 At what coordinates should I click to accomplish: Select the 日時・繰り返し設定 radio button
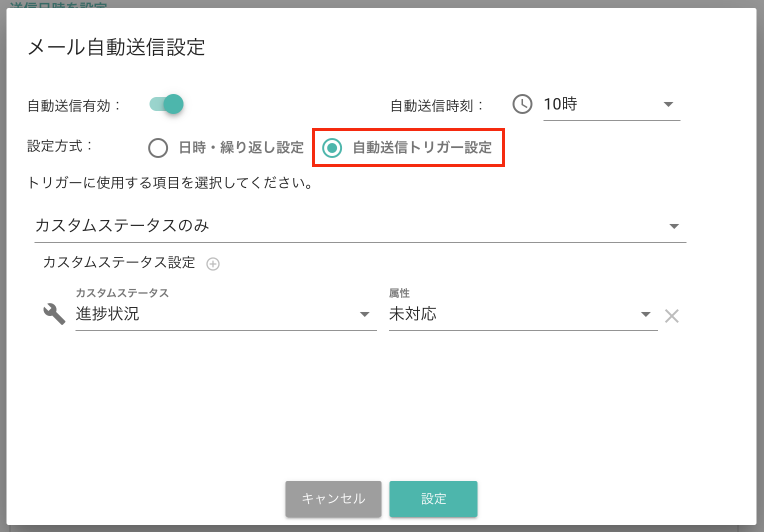tap(158, 148)
